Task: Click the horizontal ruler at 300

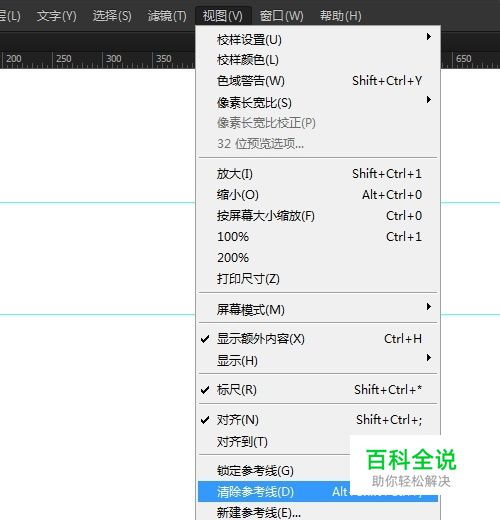Action: click(113, 59)
